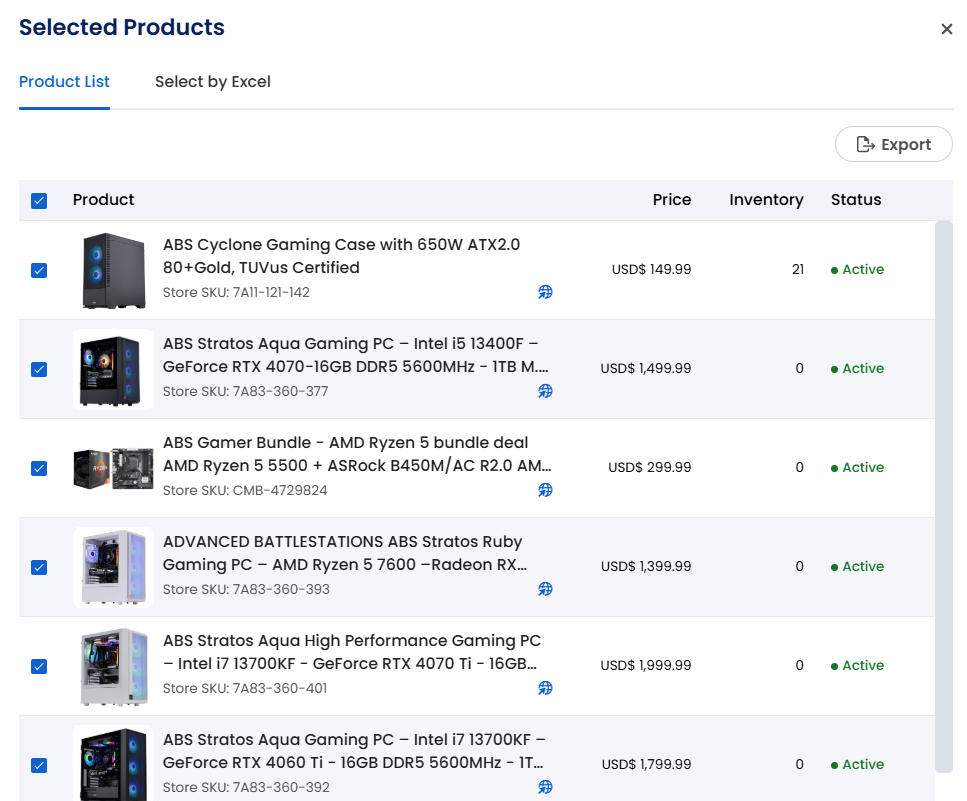This screenshot has width=967, height=801.
Task: Click ABS Gamer Bundle title text
Action: coord(357,454)
